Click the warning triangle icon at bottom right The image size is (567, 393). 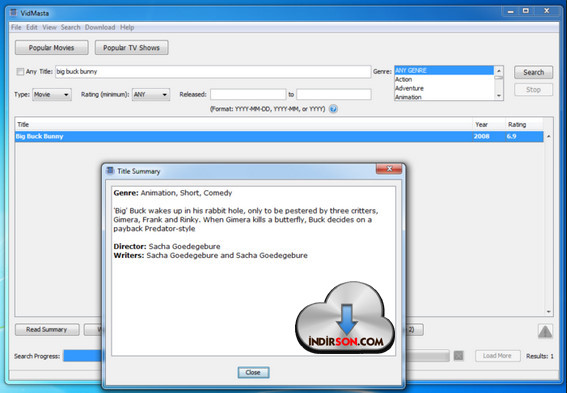pos(545,331)
